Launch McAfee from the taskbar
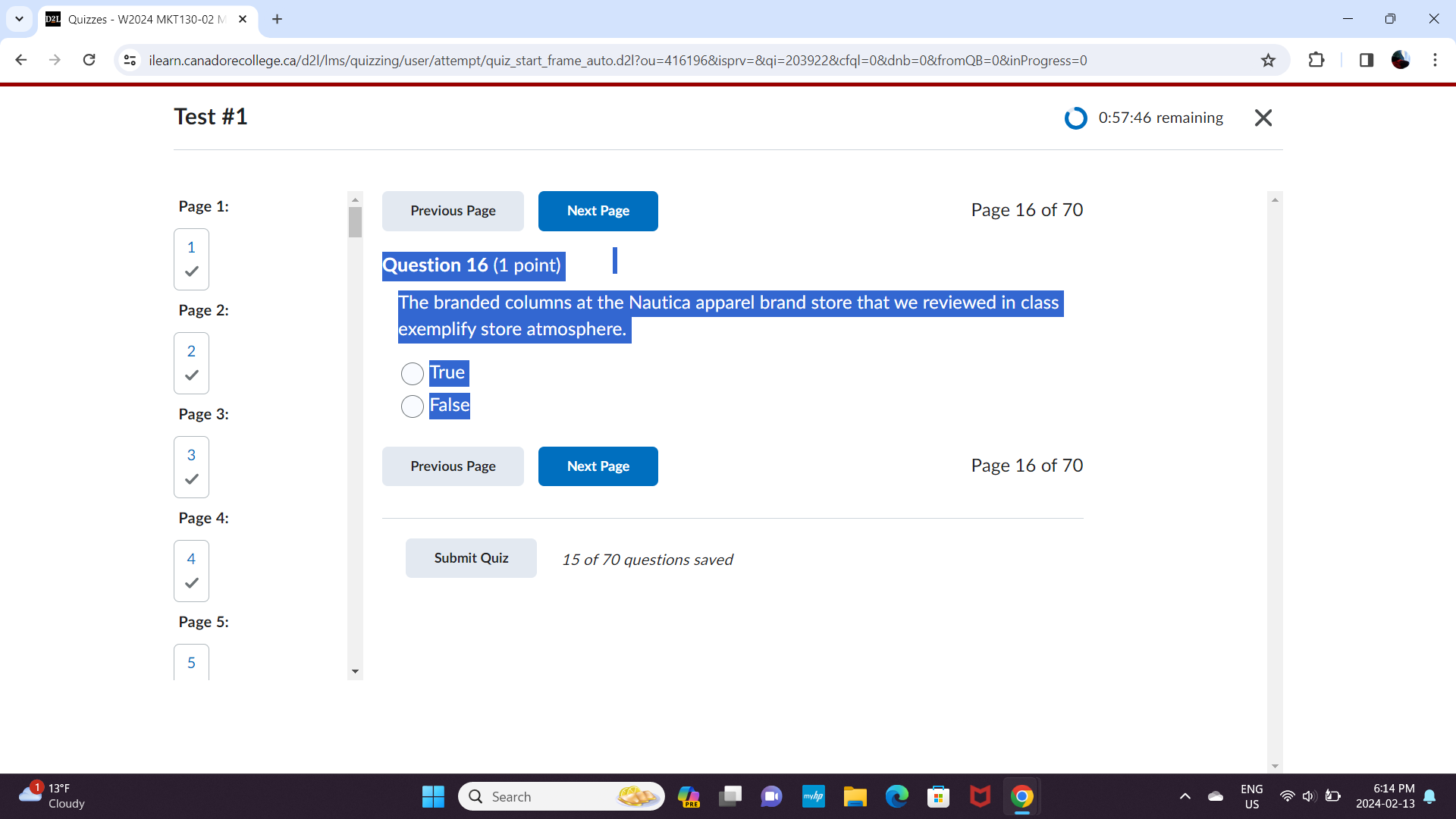The height and width of the screenshot is (819, 1456). coord(980,796)
